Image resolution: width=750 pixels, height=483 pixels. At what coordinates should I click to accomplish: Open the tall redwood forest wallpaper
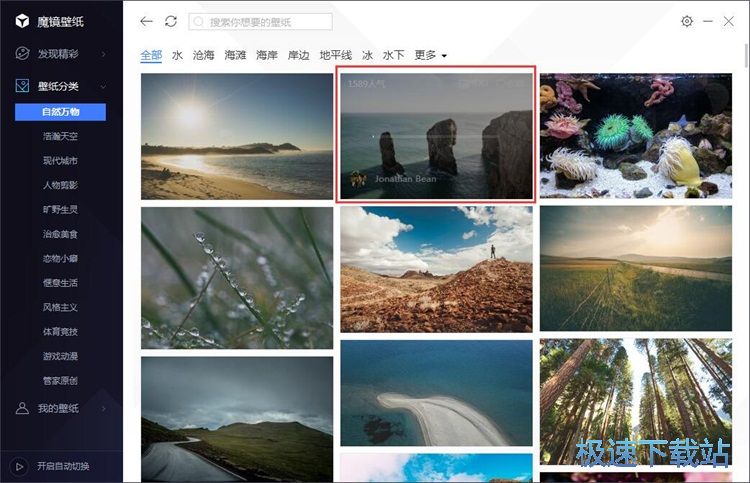636,402
